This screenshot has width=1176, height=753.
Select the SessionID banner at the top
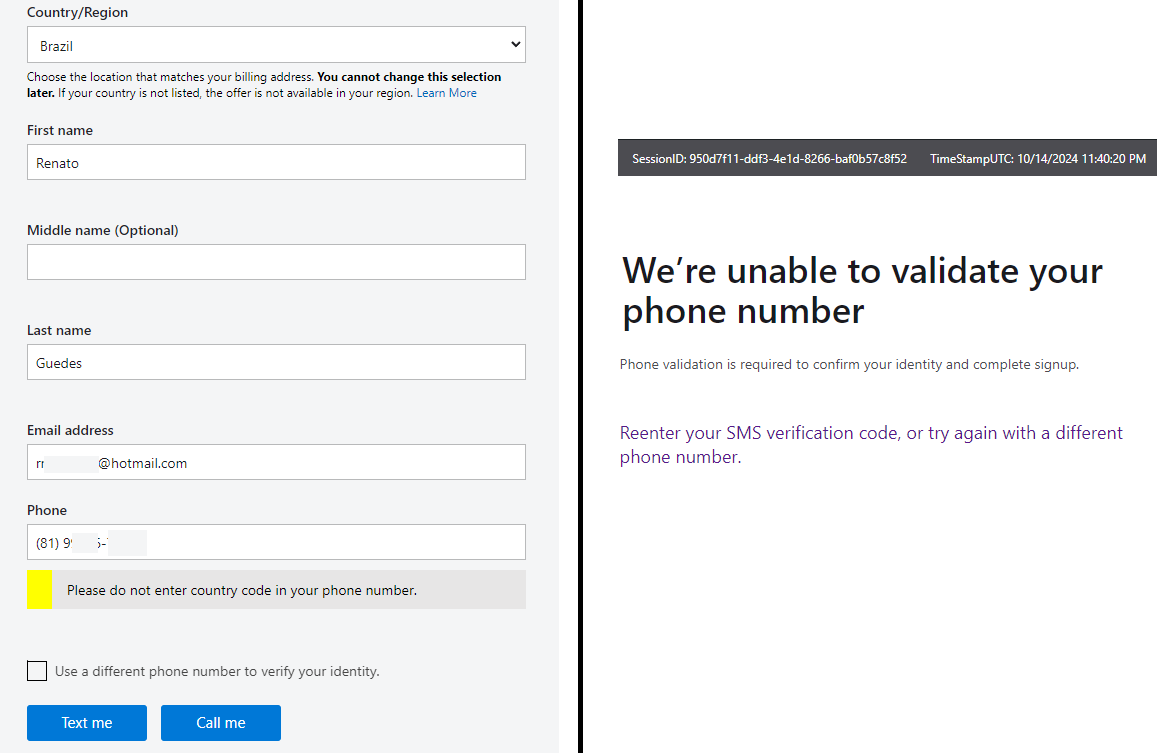[769, 158]
